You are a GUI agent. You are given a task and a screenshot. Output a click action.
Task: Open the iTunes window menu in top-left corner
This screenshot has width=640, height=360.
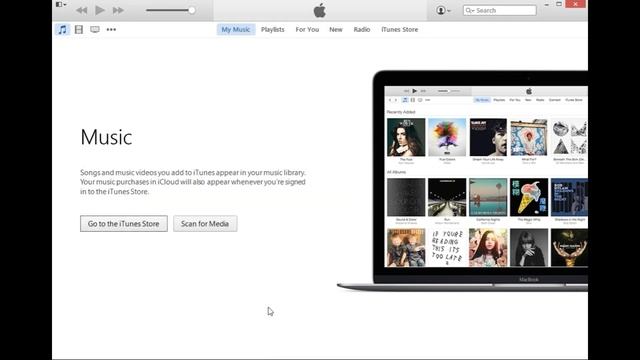[x=61, y=4]
